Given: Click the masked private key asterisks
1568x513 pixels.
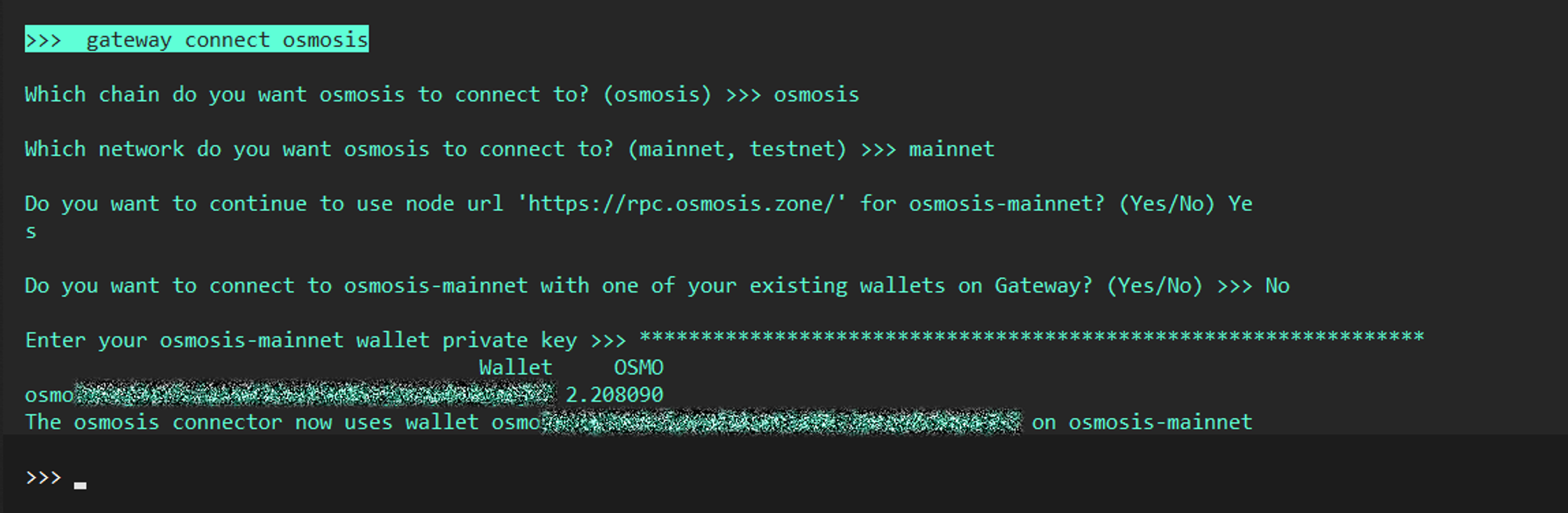Looking at the screenshot, I should coord(1031,338).
